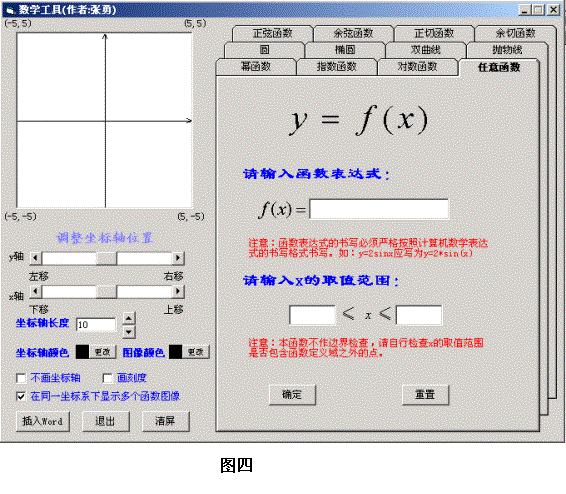This screenshot has height=494, width=566.
Task: Click the coordinate plot canvas
Action: pyautogui.click(x=104, y=121)
